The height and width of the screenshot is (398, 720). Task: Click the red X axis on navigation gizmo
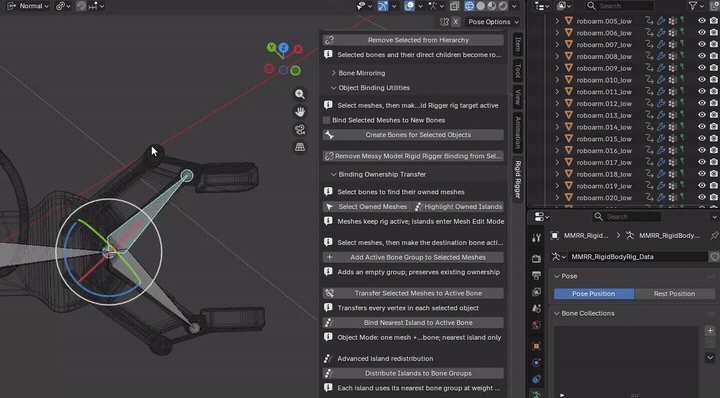[298, 49]
